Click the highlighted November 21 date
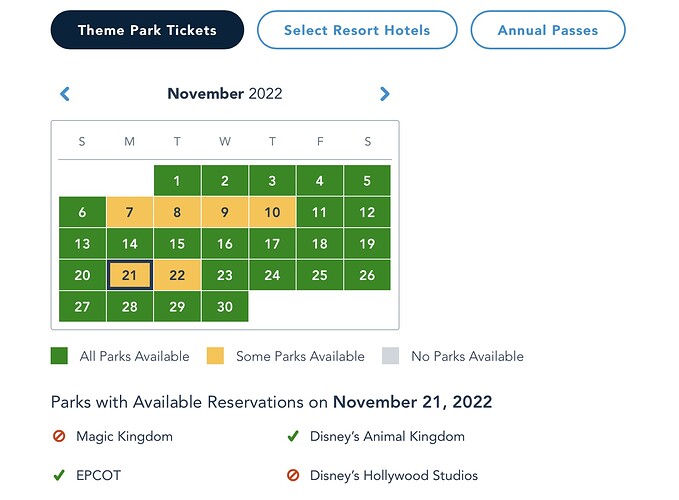 pyautogui.click(x=129, y=275)
